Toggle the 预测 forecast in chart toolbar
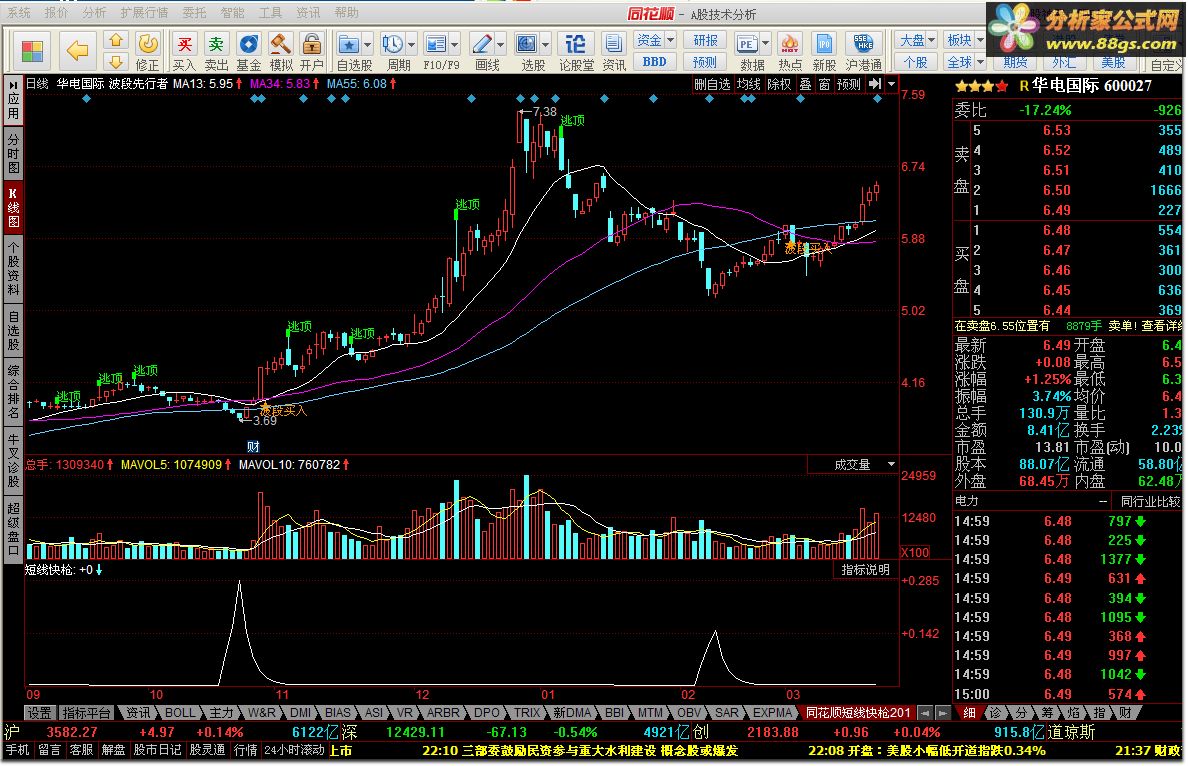Viewport: 1188px width, 766px height. click(849, 84)
